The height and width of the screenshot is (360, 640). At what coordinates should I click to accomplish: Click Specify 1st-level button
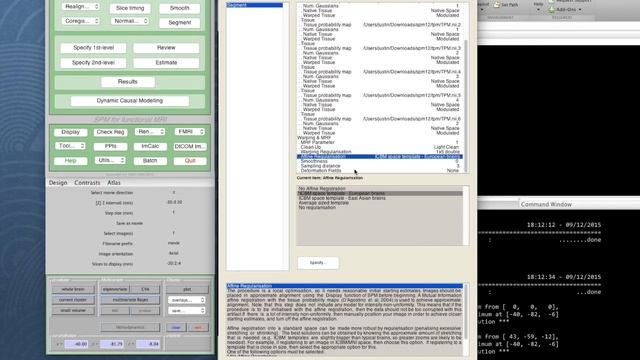(93, 48)
